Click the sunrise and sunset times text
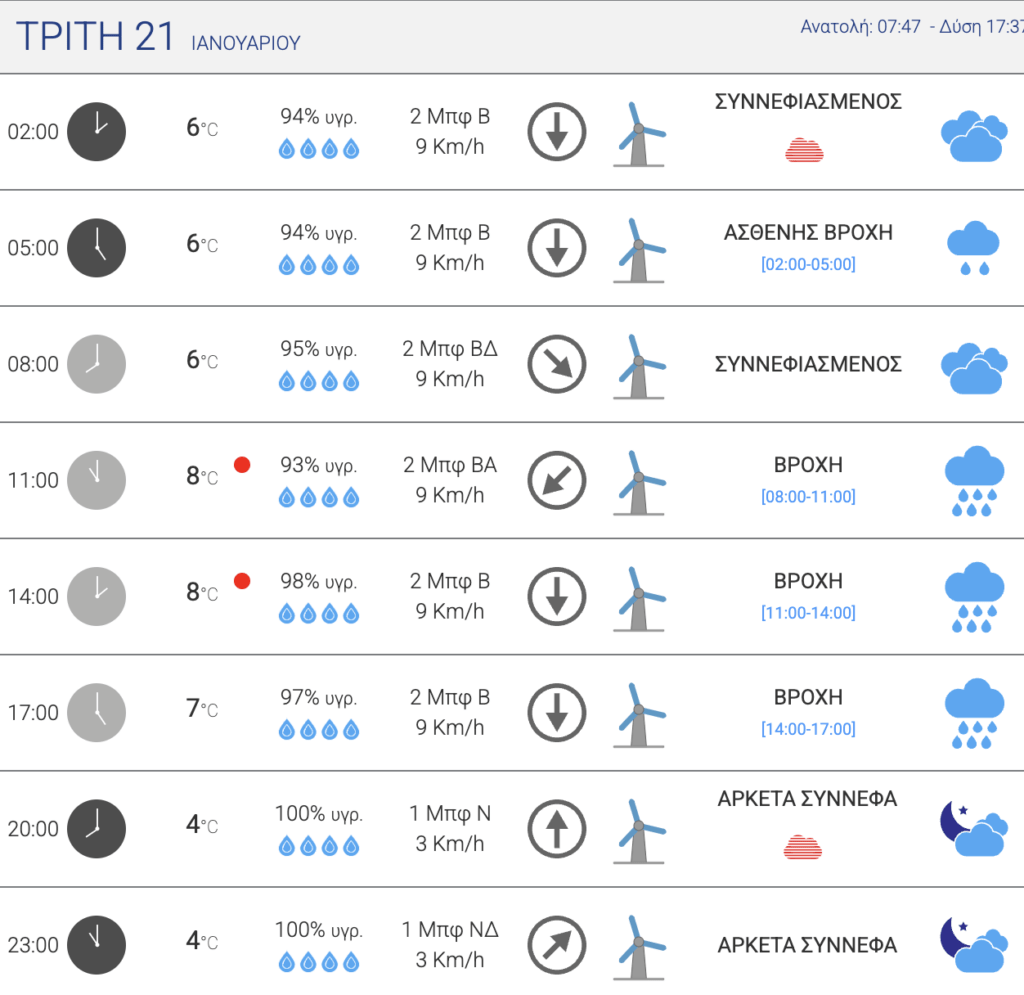This screenshot has width=1024, height=995. click(x=912, y=27)
